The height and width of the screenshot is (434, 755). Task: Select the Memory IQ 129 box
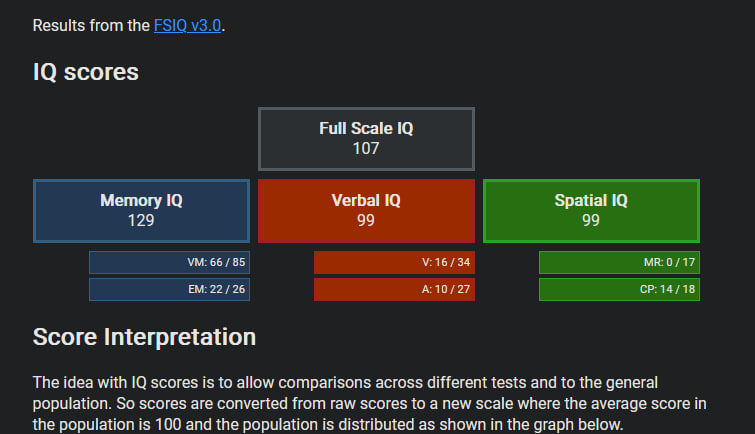click(x=142, y=211)
